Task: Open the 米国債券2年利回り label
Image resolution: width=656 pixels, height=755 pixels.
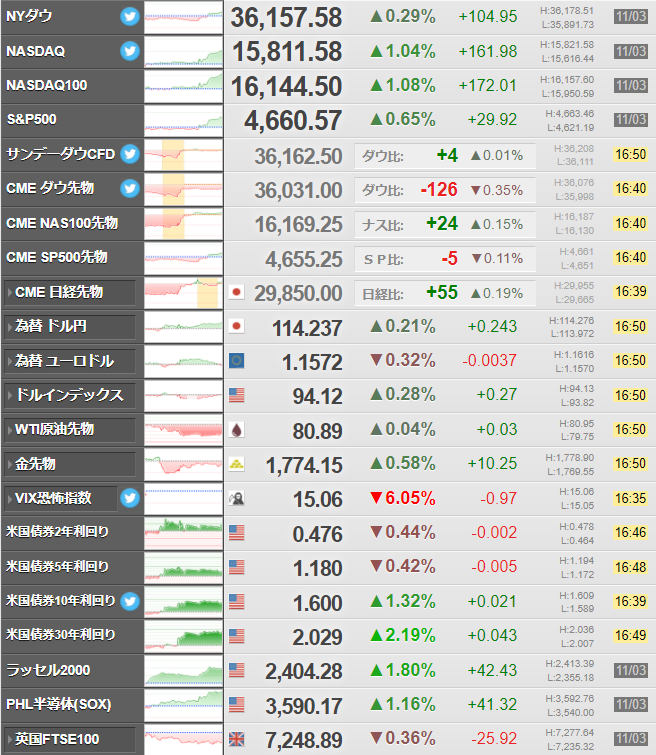Action: [57, 532]
